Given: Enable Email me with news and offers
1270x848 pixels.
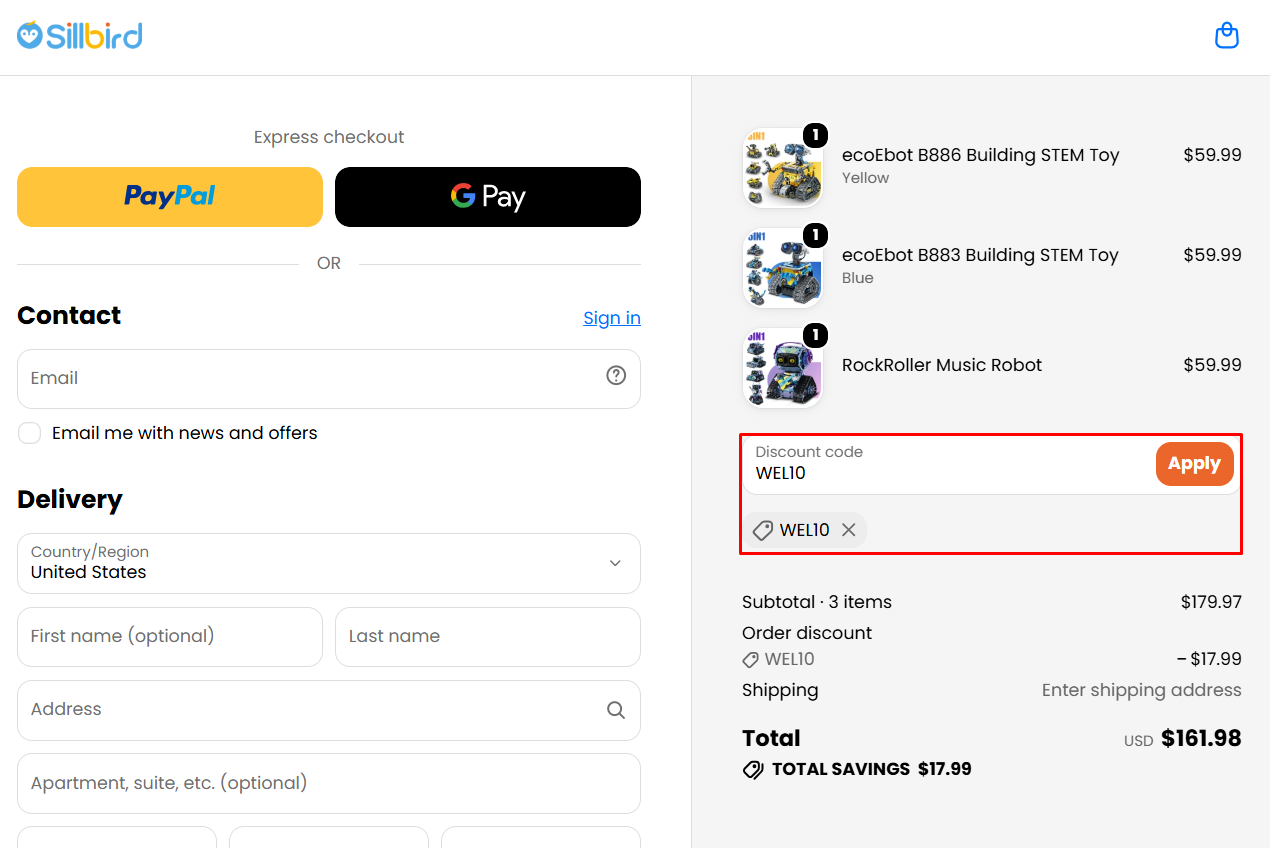Looking at the screenshot, I should tap(30, 433).
